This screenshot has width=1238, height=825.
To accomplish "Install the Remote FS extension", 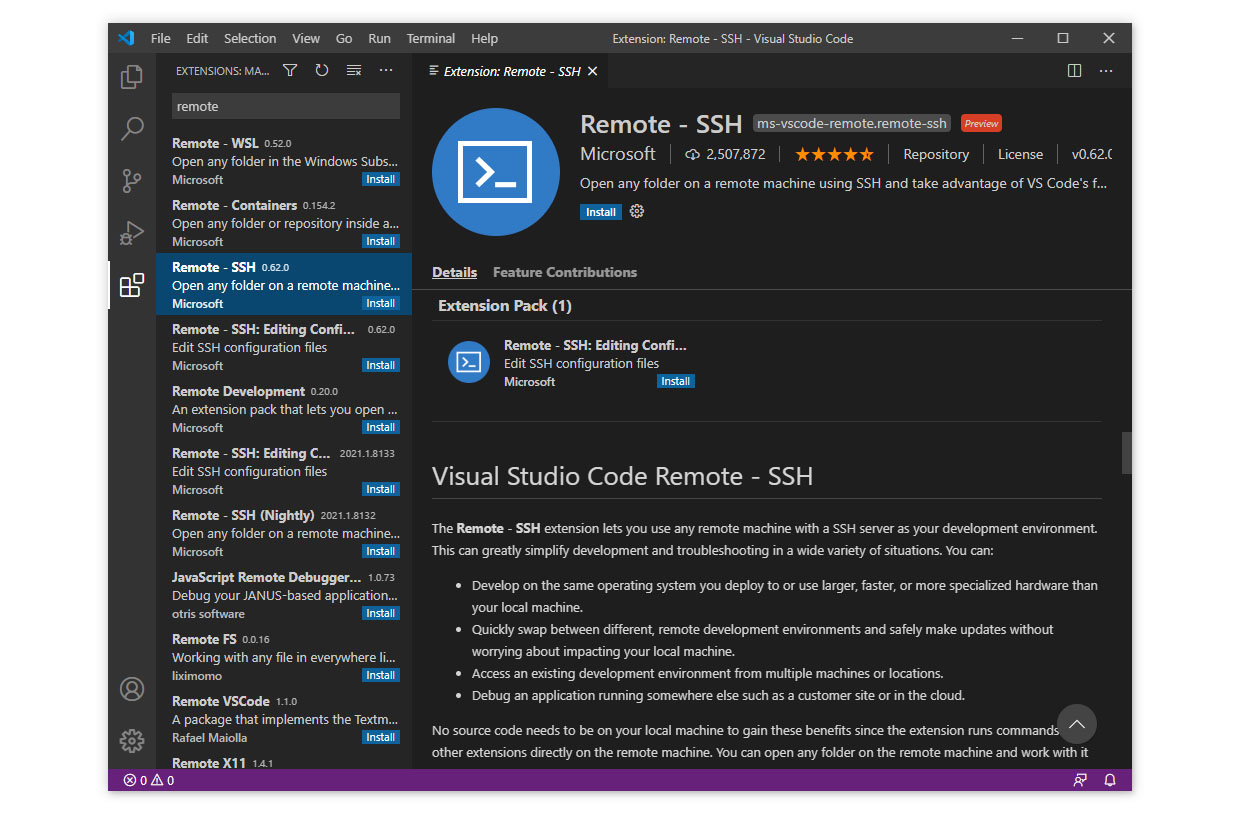I will pos(381,676).
